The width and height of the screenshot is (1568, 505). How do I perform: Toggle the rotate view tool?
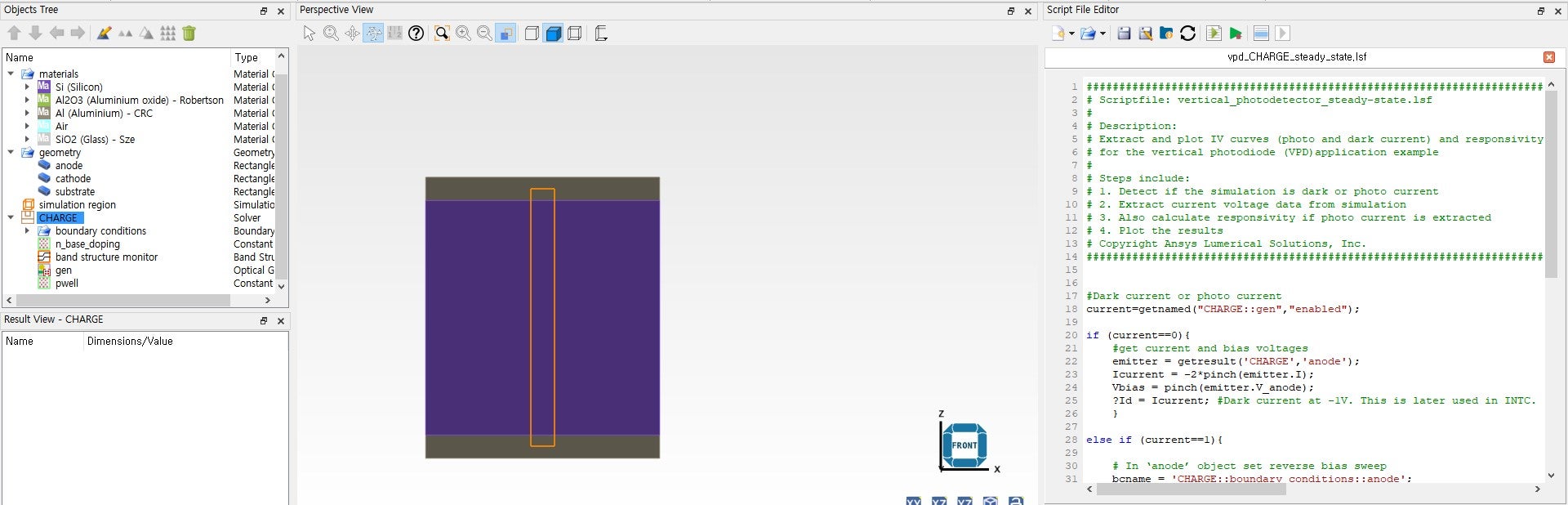pos(373,33)
